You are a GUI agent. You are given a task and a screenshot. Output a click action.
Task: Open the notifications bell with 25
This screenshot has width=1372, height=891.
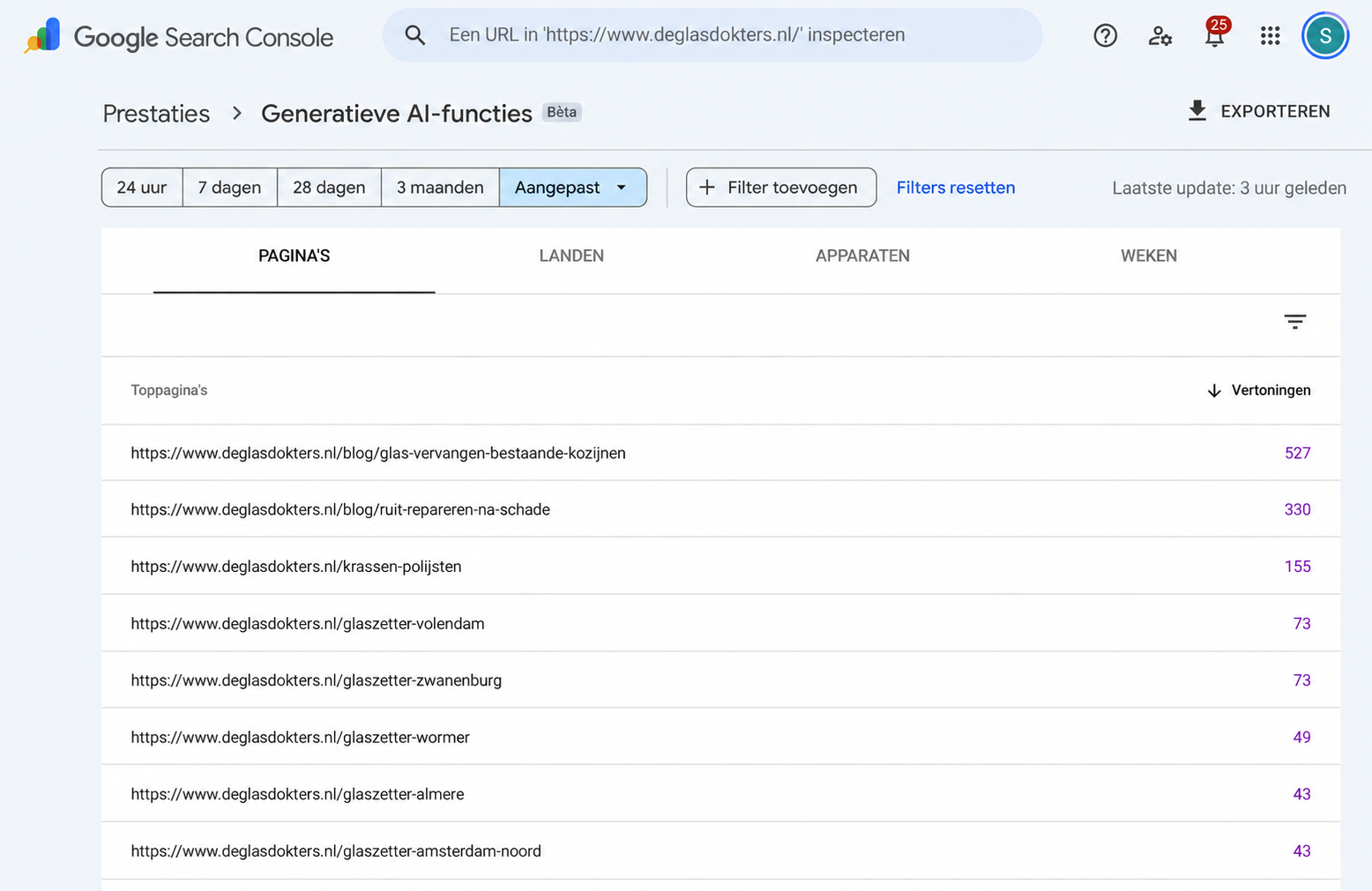(1215, 33)
